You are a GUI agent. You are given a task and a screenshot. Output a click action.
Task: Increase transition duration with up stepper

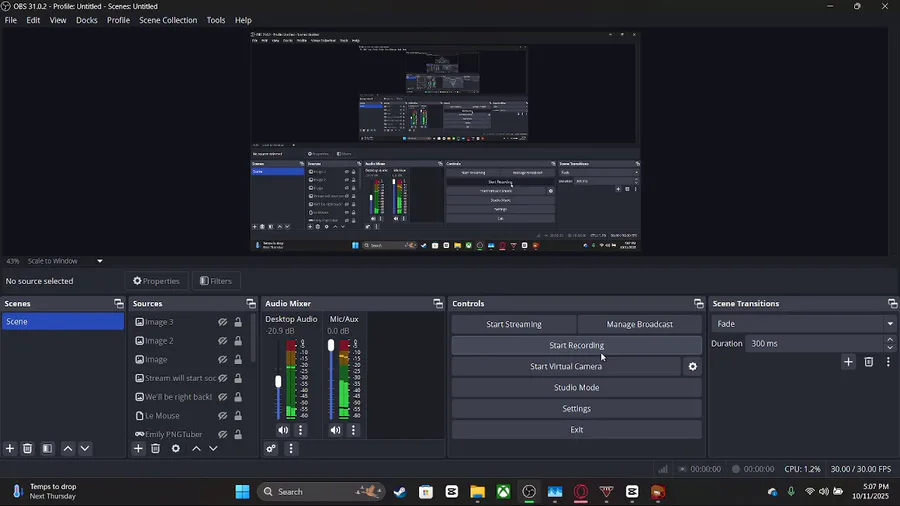pos(890,340)
